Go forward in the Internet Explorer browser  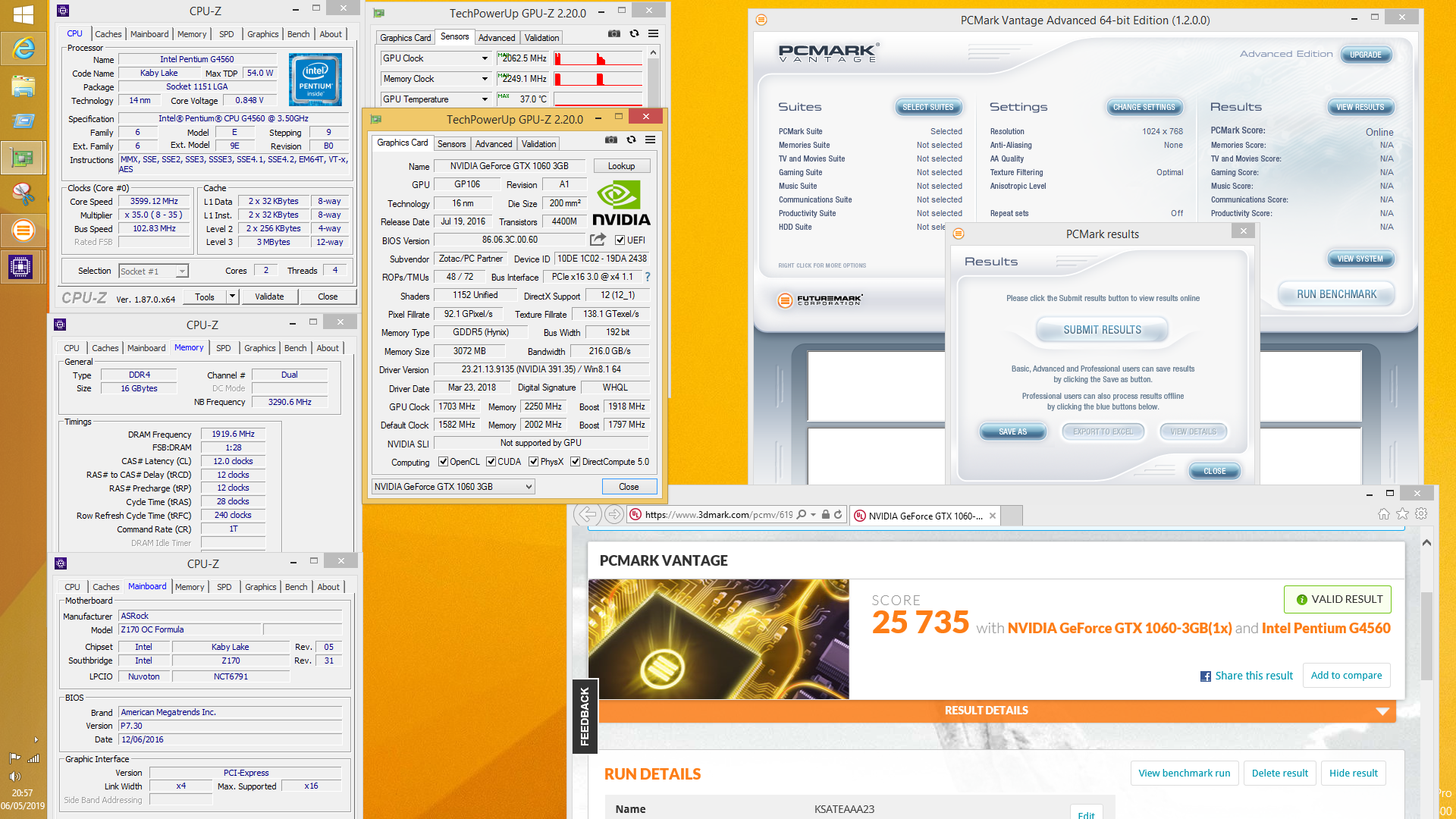(614, 515)
